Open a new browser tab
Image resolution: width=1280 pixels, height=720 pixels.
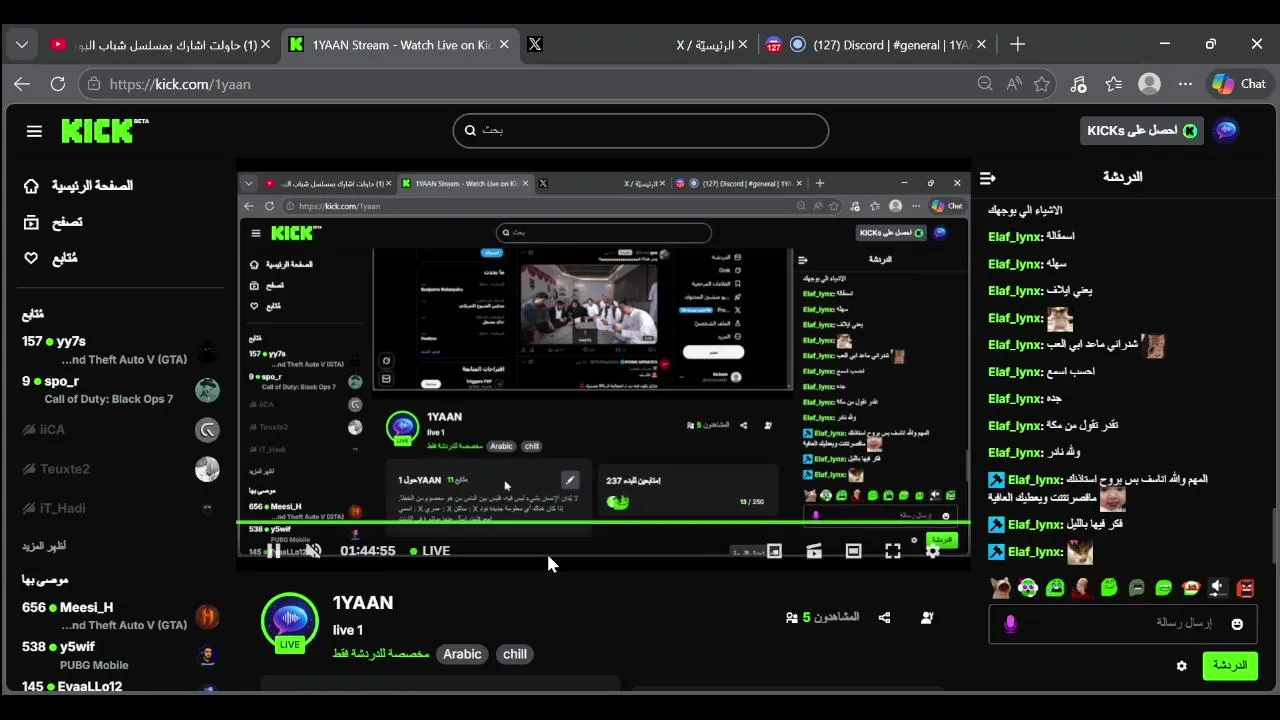click(x=1017, y=44)
